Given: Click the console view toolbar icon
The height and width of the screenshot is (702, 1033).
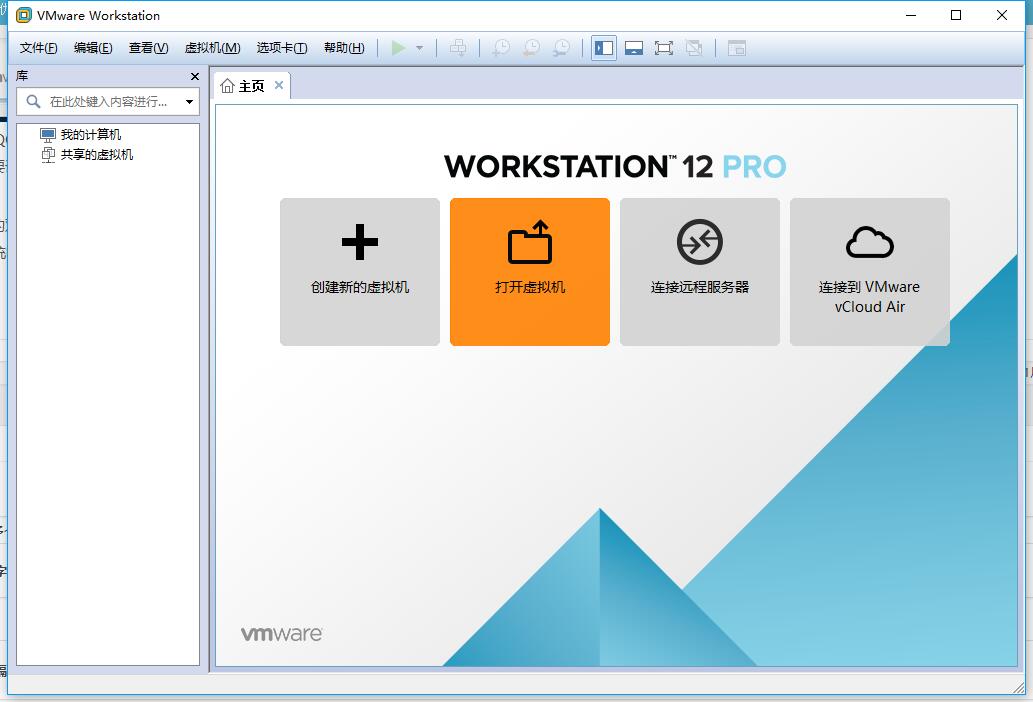Looking at the screenshot, I should 737,48.
